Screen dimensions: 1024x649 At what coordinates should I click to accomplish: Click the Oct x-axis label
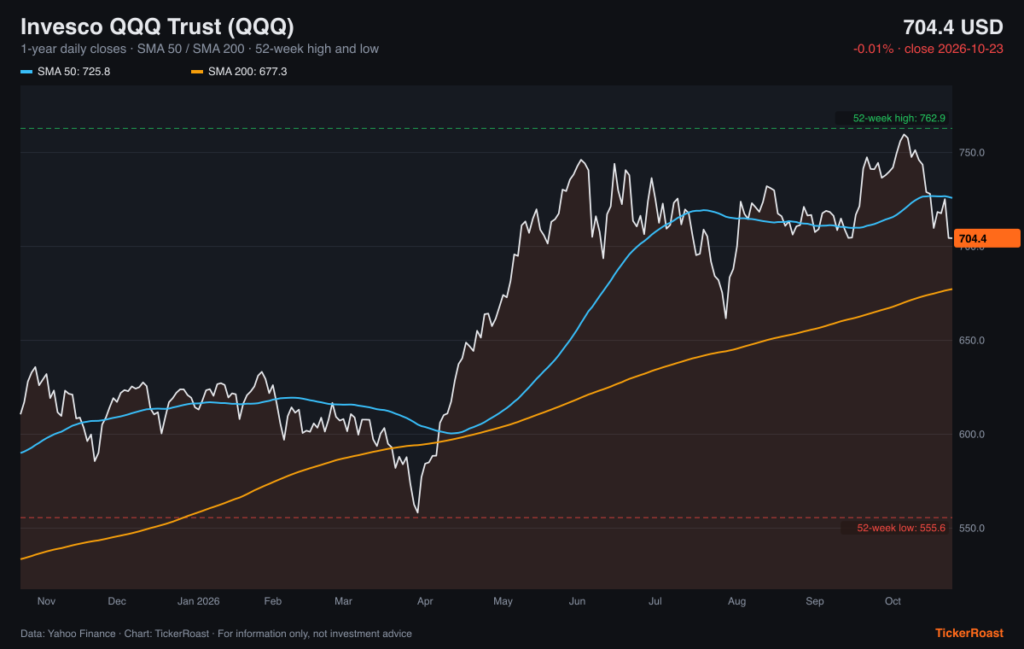click(893, 601)
